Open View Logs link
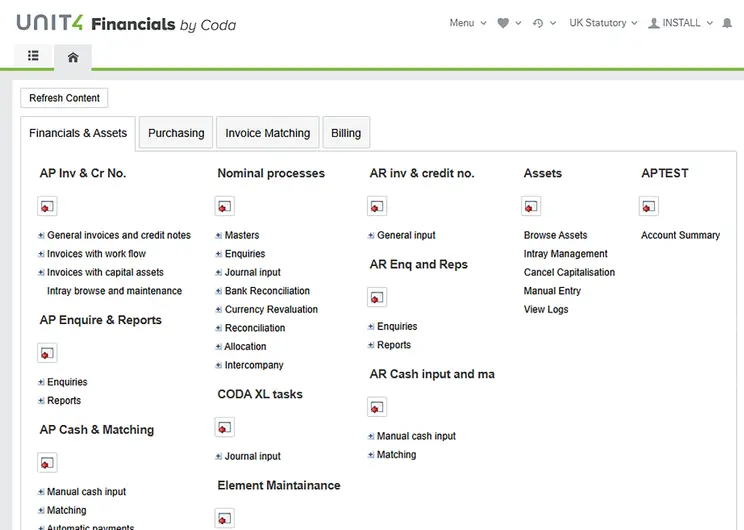Viewport: 744px width, 530px height. 546,309
